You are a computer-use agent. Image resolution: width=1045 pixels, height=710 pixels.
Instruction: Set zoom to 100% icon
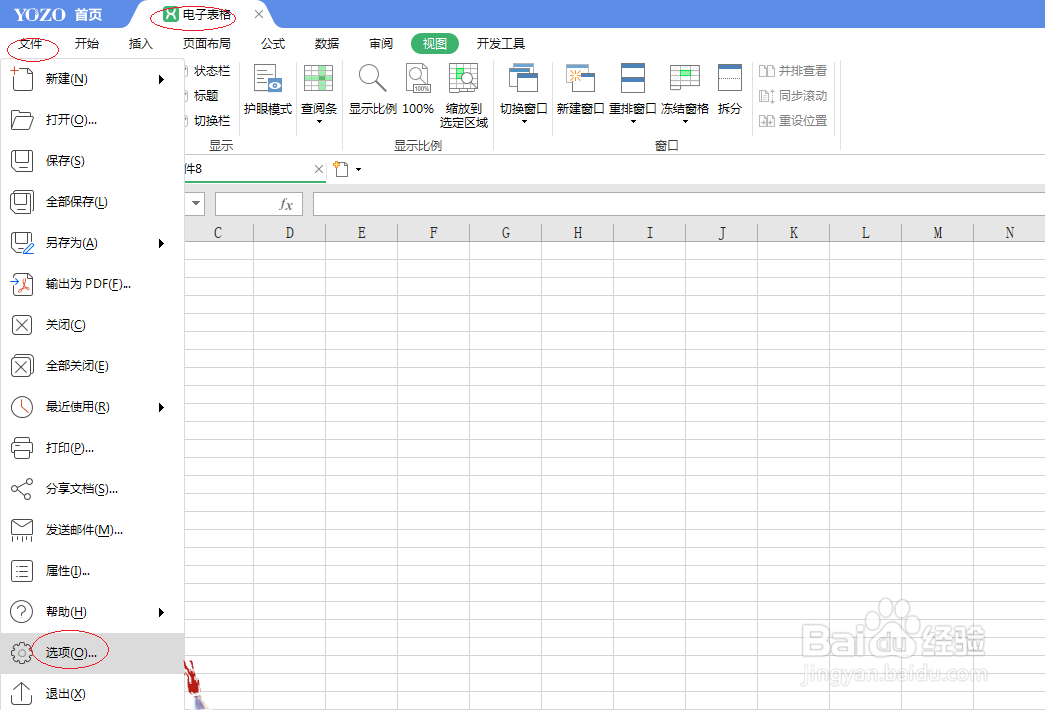click(418, 90)
